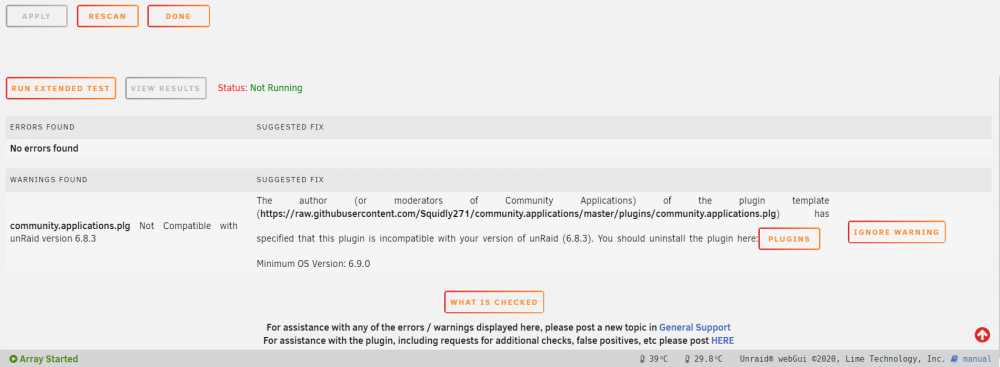Click Suggested Fix header in errors table
Viewport: 1000px width, 367px height.
point(290,127)
